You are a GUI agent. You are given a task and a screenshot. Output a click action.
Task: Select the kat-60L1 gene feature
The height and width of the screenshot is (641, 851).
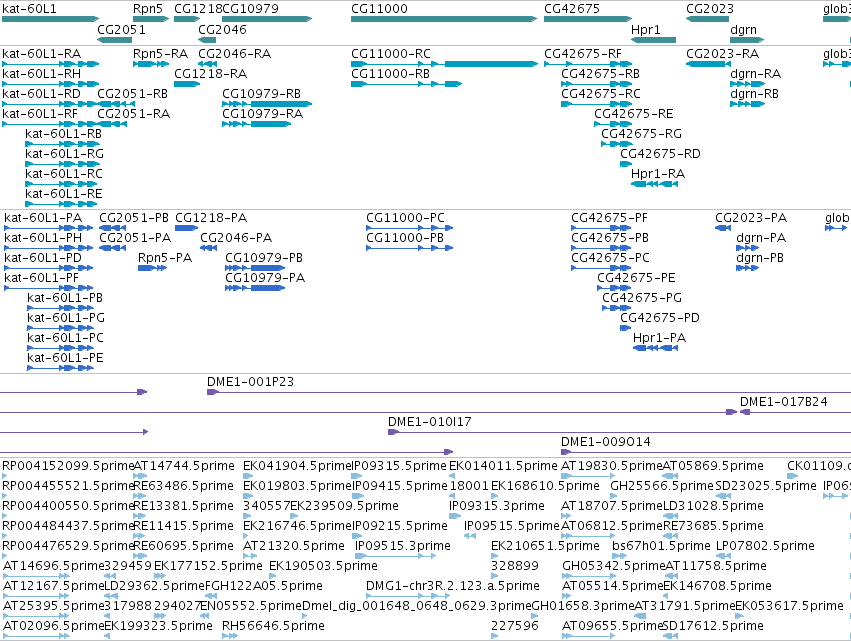coord(50,19)
